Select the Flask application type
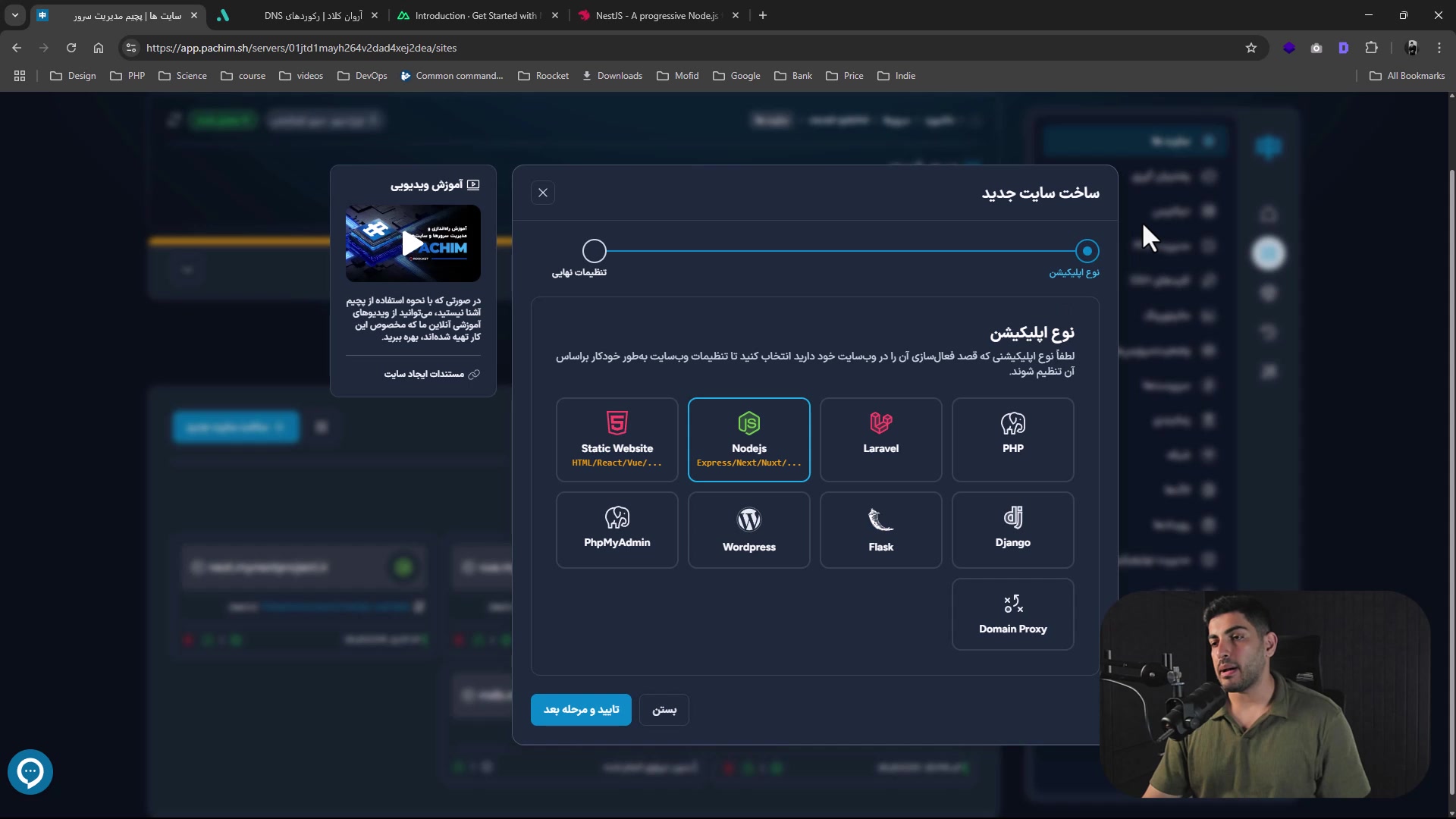Viewport: 1456px width, 819px height. point(880,529)
